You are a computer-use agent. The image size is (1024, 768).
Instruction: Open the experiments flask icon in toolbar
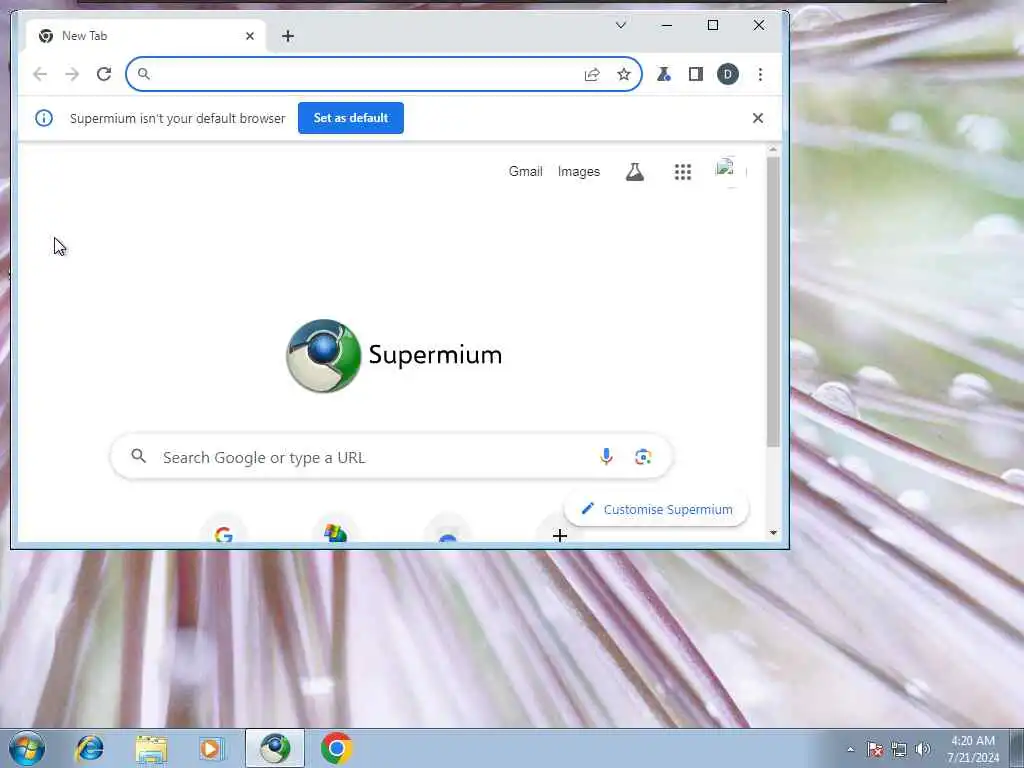pos(664,74)
